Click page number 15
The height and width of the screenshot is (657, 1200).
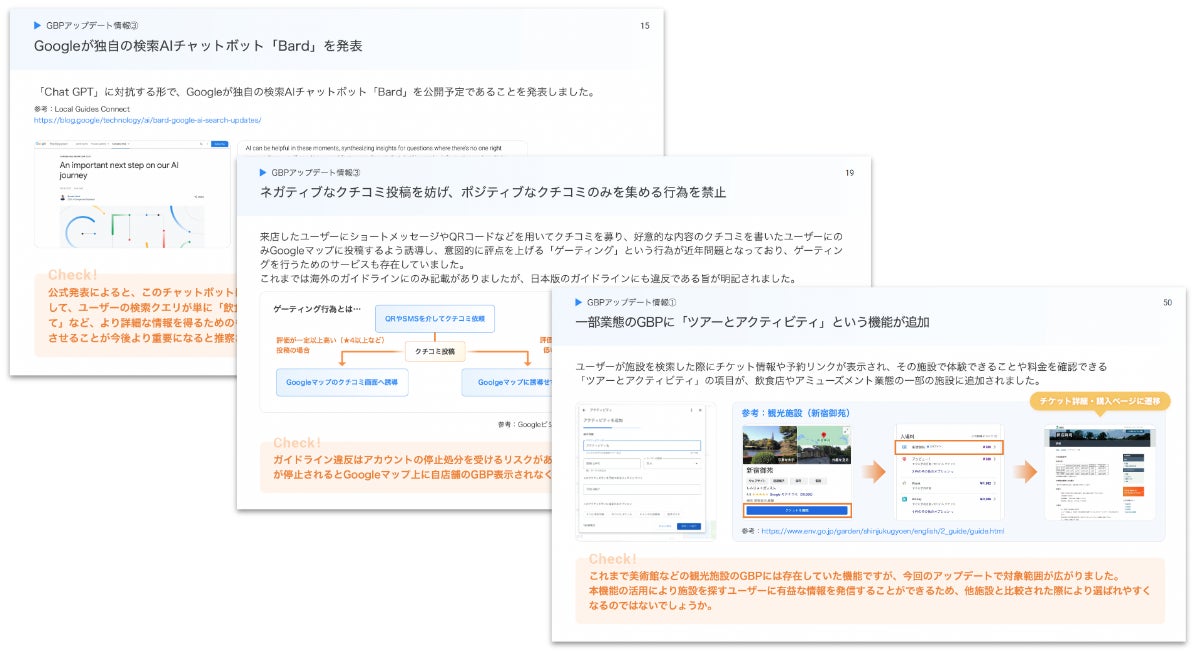[644, 26]
